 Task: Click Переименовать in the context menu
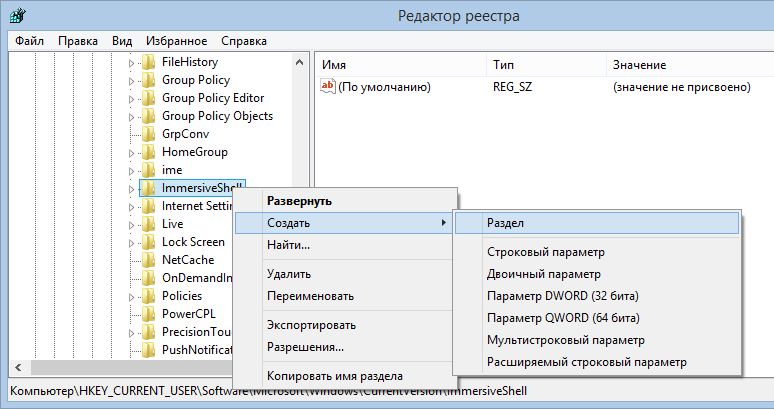click(x=310, y=296)
